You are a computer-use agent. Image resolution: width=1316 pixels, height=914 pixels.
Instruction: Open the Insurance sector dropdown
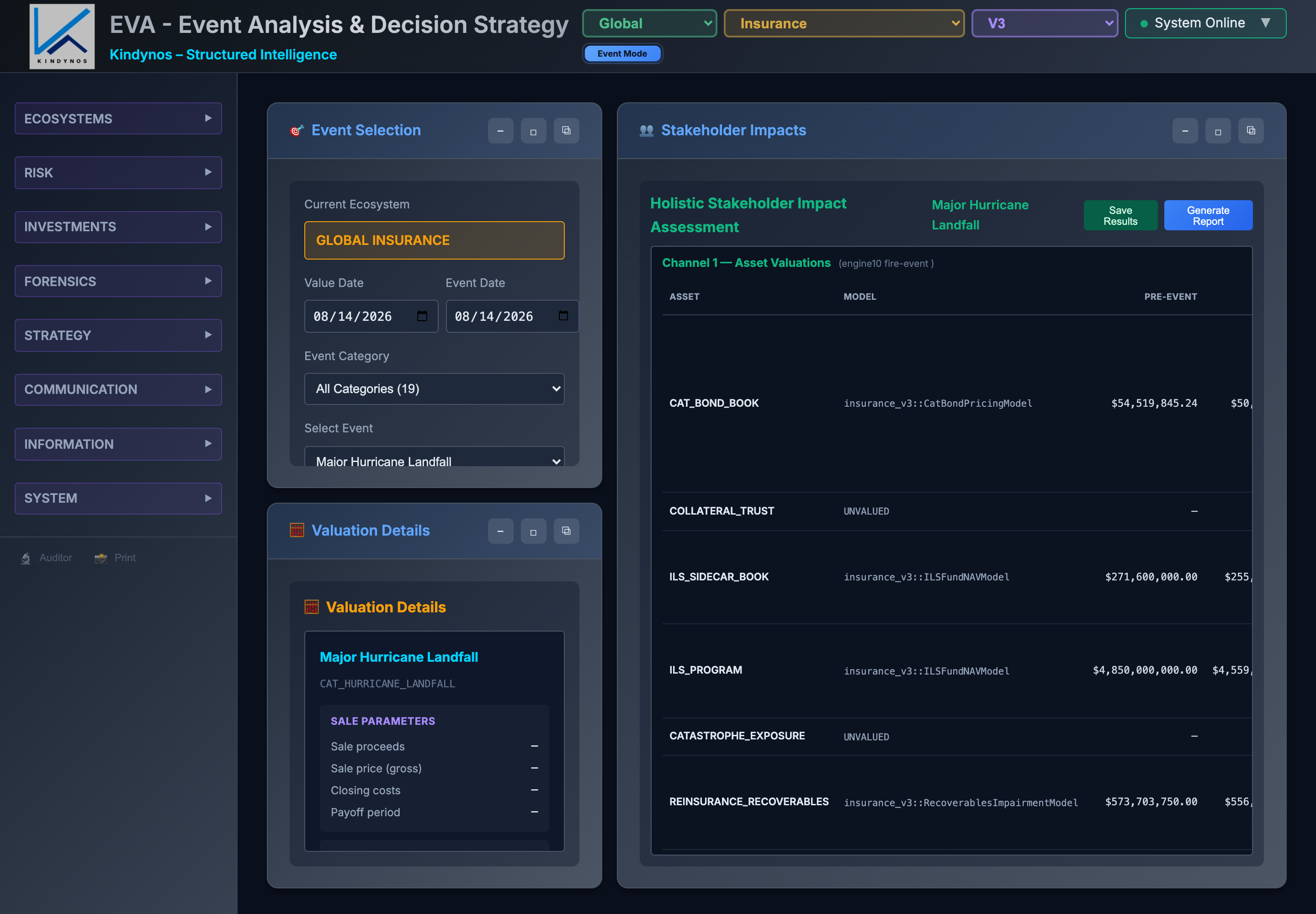coord(844,23)
